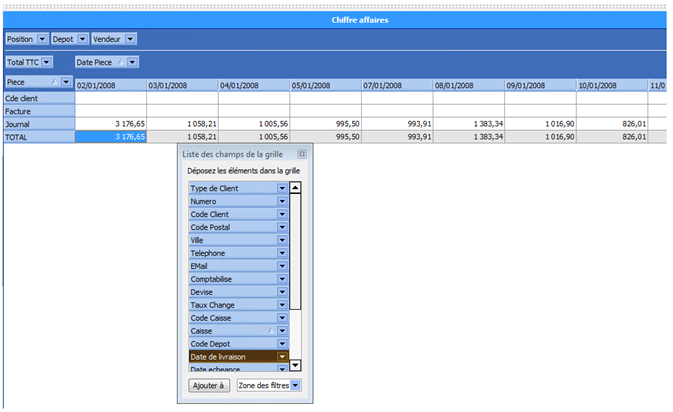Click the field list scroll up arrow
673x412 pixels.
tap(295, 188)
